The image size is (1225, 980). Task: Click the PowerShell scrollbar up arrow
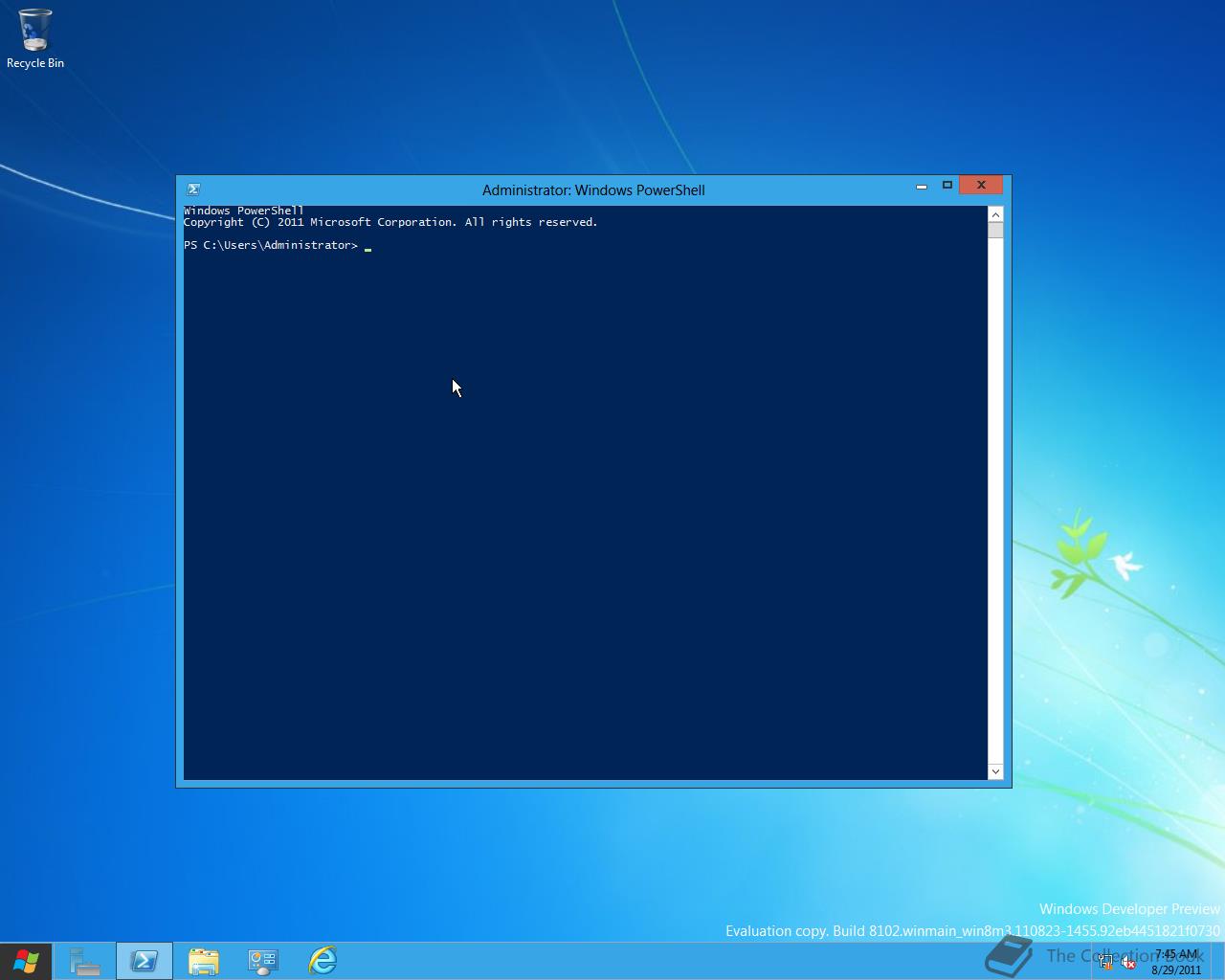[x=995, y=214]
